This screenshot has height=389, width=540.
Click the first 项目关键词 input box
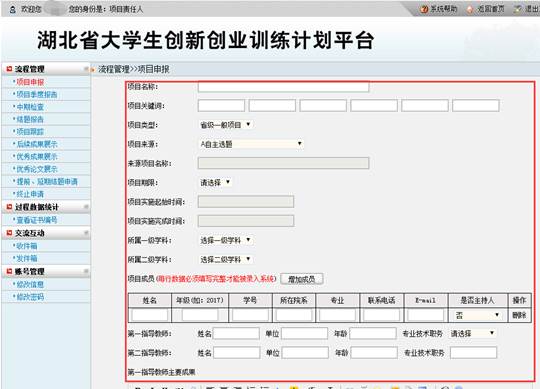tap(221, 106)
